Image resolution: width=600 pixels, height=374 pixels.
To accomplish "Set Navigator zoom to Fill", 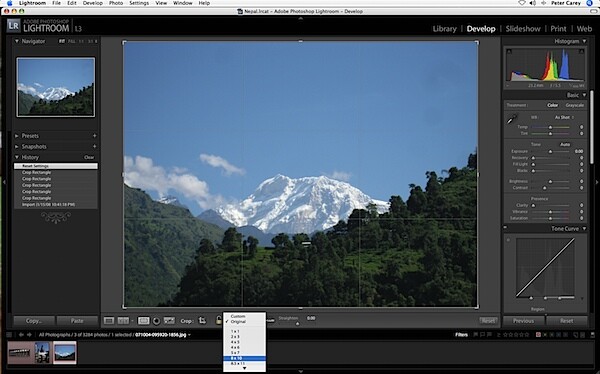I will coord(71,41).
